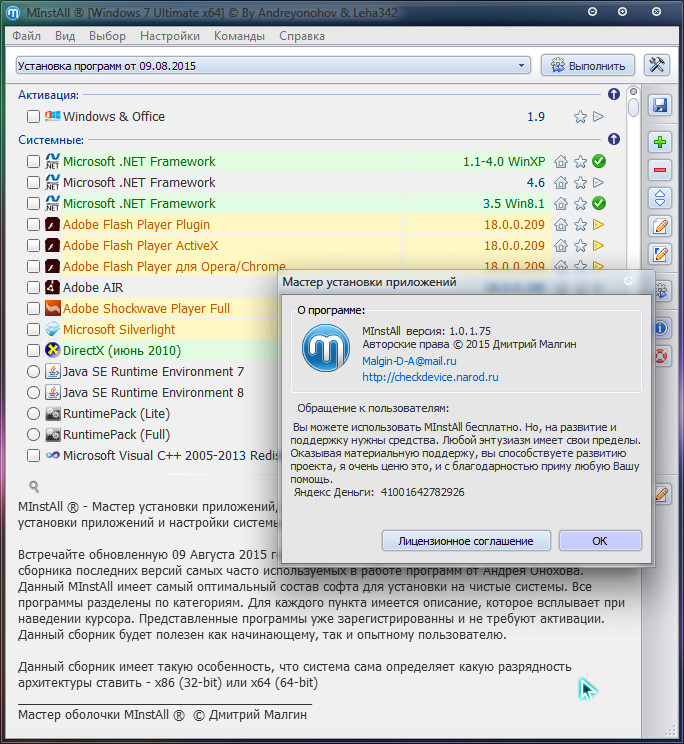Check the Microsoft Silverlight checkbox
The width and height of the screenshot is (684, 744).
point(33,329)
